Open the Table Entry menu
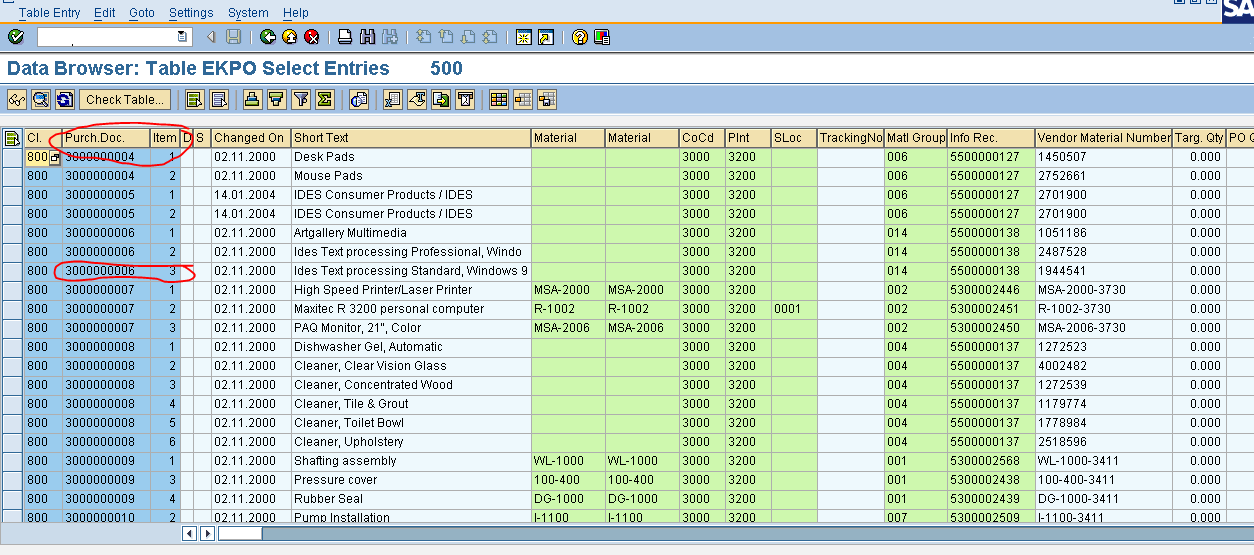 click(x=49, y=13)
